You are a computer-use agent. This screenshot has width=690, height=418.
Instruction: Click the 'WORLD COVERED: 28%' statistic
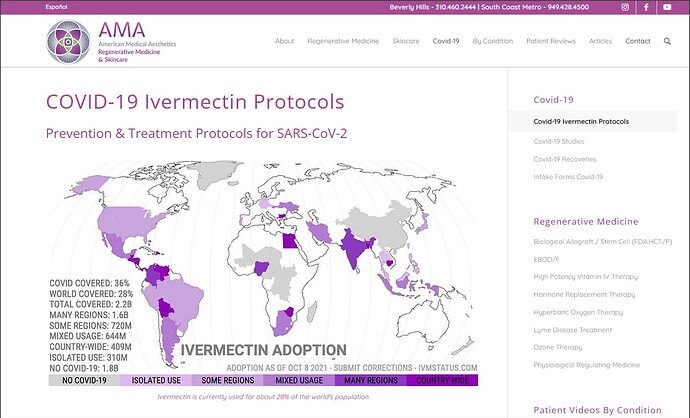[x=91, y=294]
